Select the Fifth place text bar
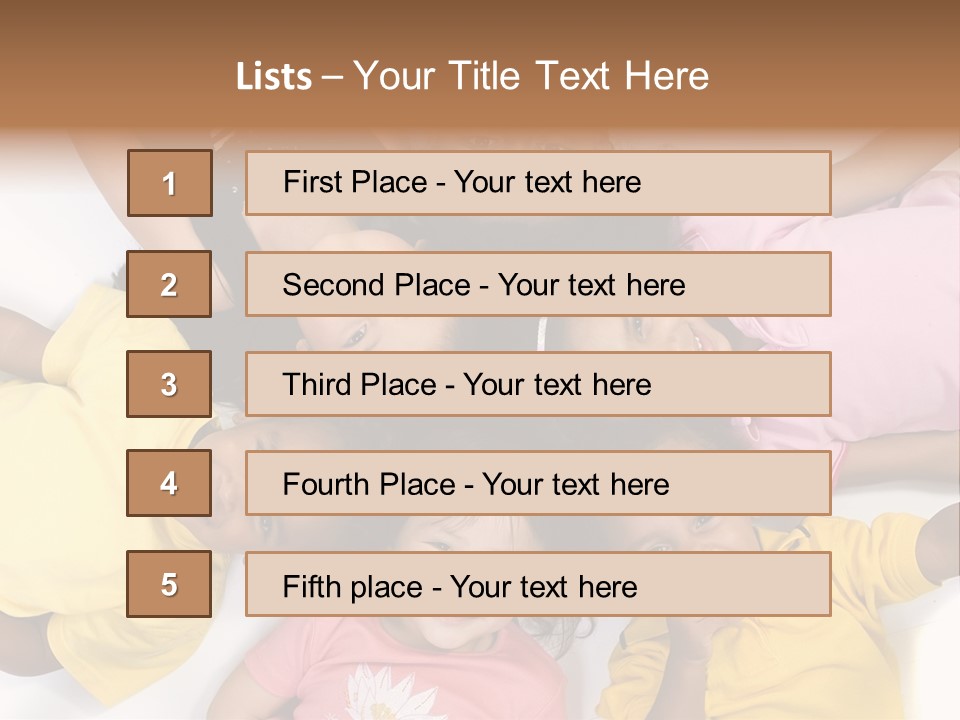Screen dimensions: 960x720 coord(537,584)
